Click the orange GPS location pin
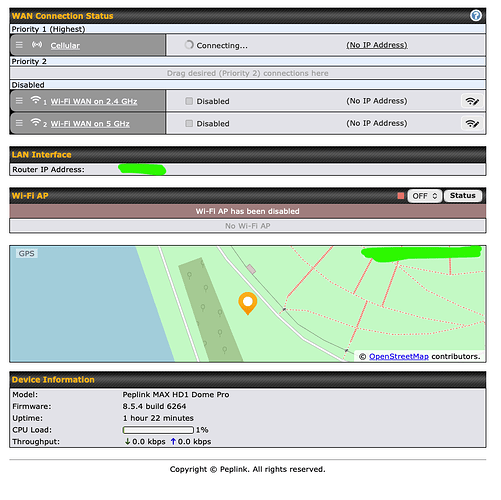The width and height of the screenshot is (501, 500). (248, 303)
